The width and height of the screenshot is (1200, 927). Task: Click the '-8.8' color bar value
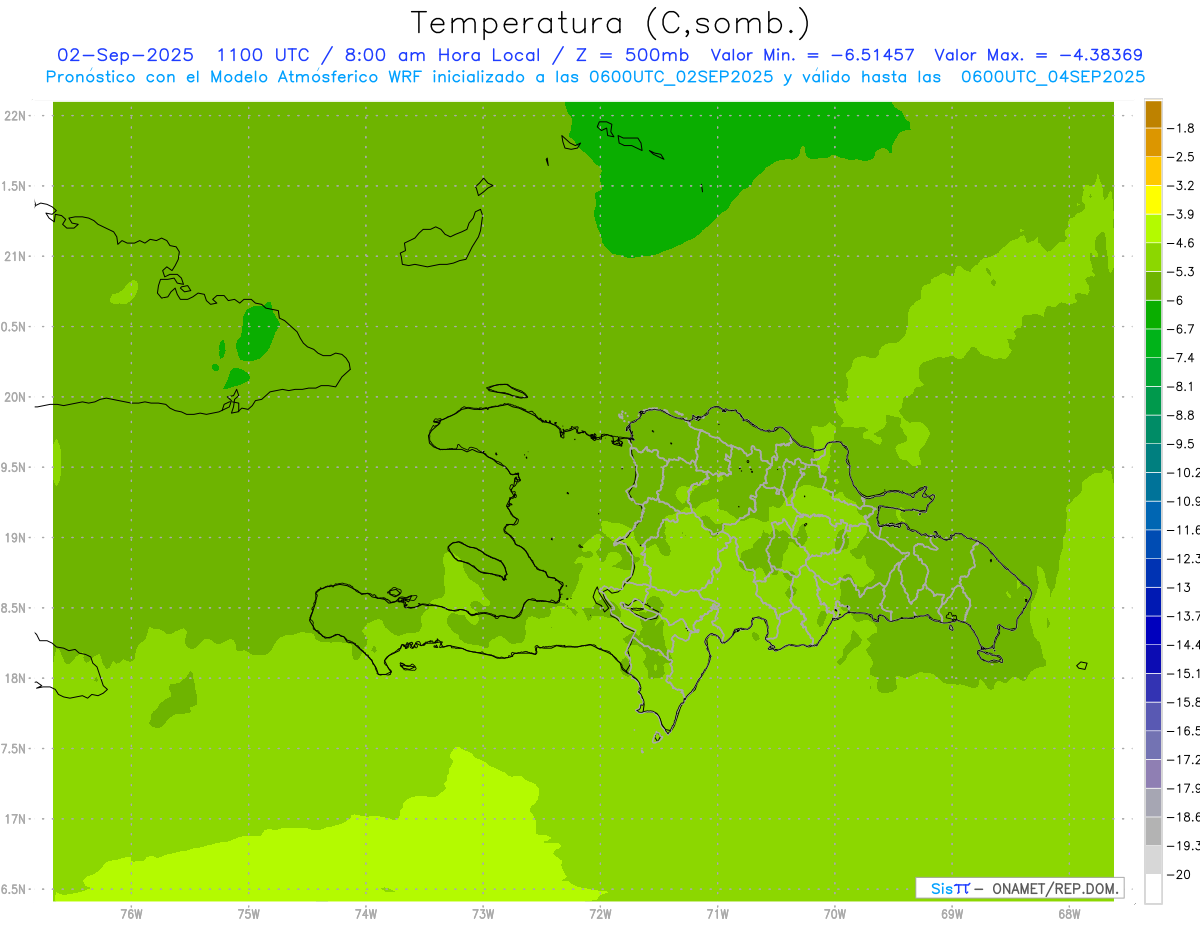pyautogui.click(x=1182, y=415)
